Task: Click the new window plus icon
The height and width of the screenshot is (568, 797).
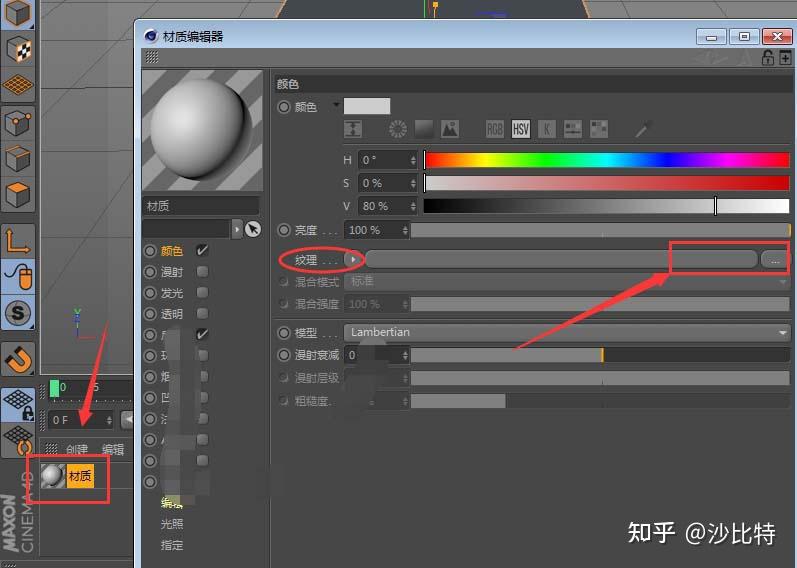Action: click(785, 57)
